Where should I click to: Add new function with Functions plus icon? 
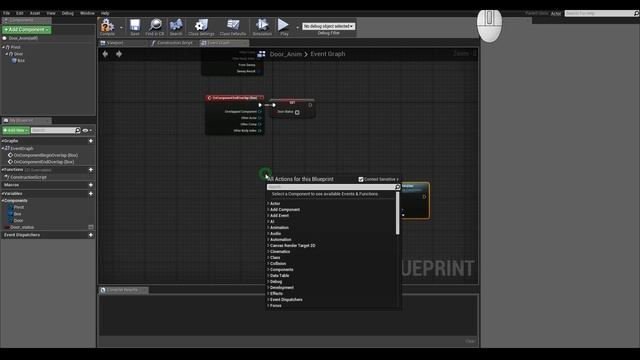pos(91,169)
